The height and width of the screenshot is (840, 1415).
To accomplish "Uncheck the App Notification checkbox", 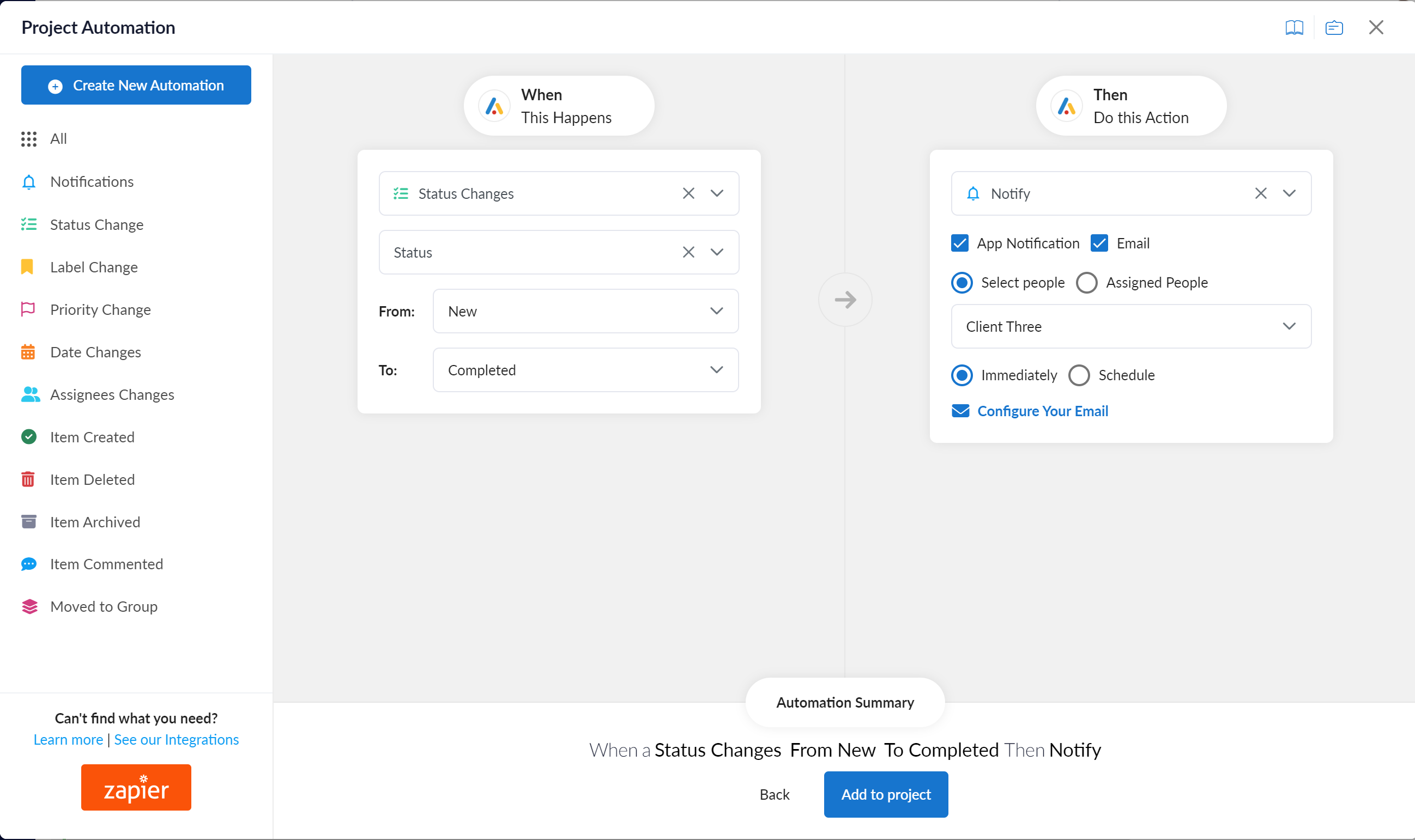I will (x=960, y=244).
